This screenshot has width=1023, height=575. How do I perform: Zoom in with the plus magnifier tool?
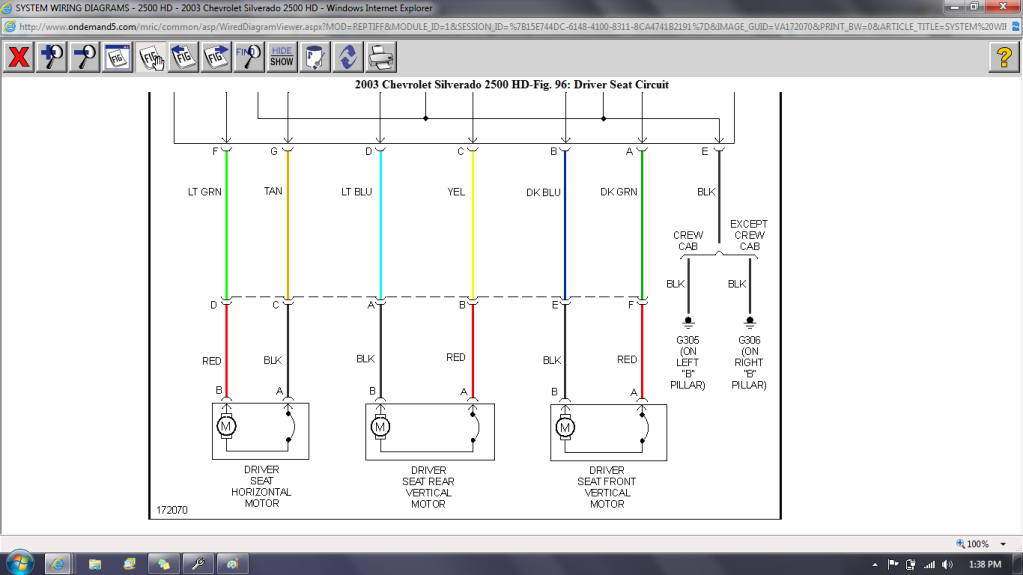tap(52, 57)
